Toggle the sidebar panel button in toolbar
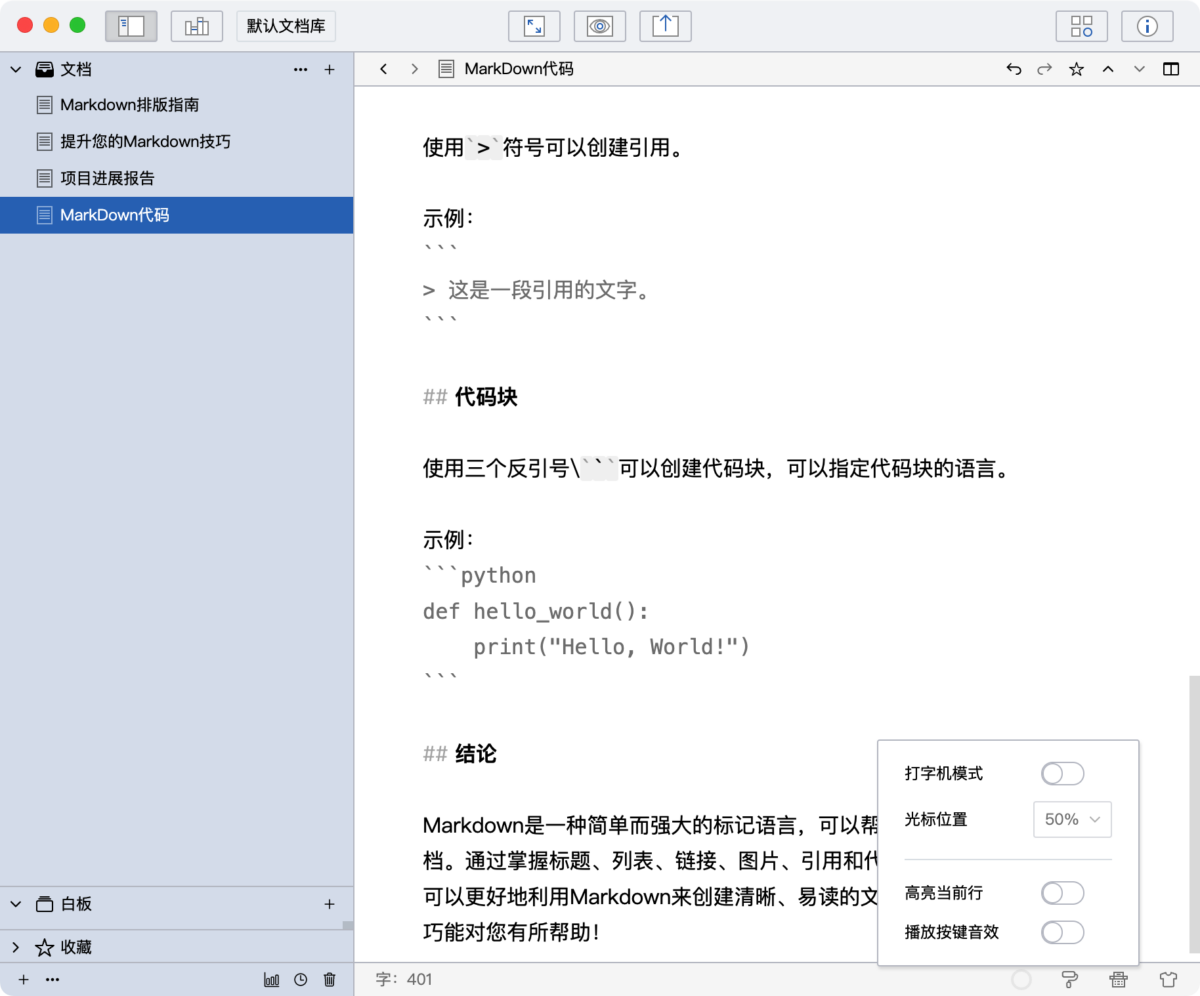The image size is (1200, 996). pos(131,26)
